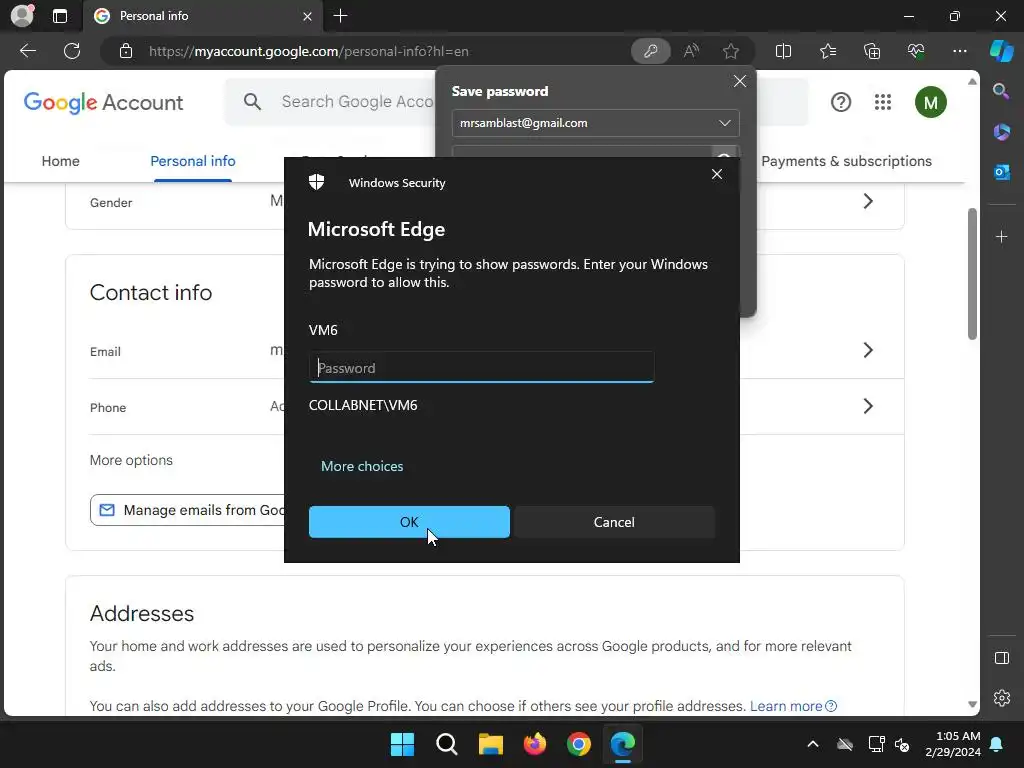This screenshot has width=1024, height=768.
Task: Open the split screen icon
Action: coord(783,51)
